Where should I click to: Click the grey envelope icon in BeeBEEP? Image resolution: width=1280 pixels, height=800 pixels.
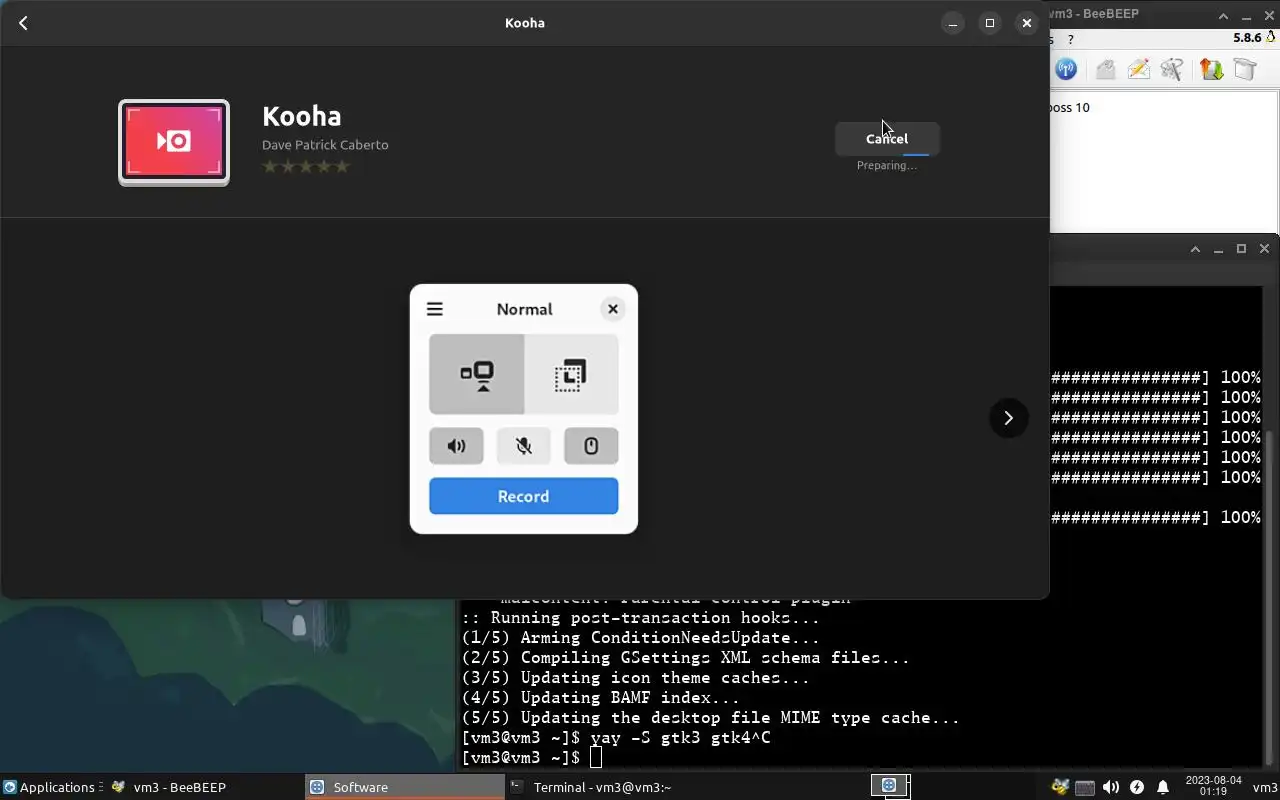tap(1105, 69)
